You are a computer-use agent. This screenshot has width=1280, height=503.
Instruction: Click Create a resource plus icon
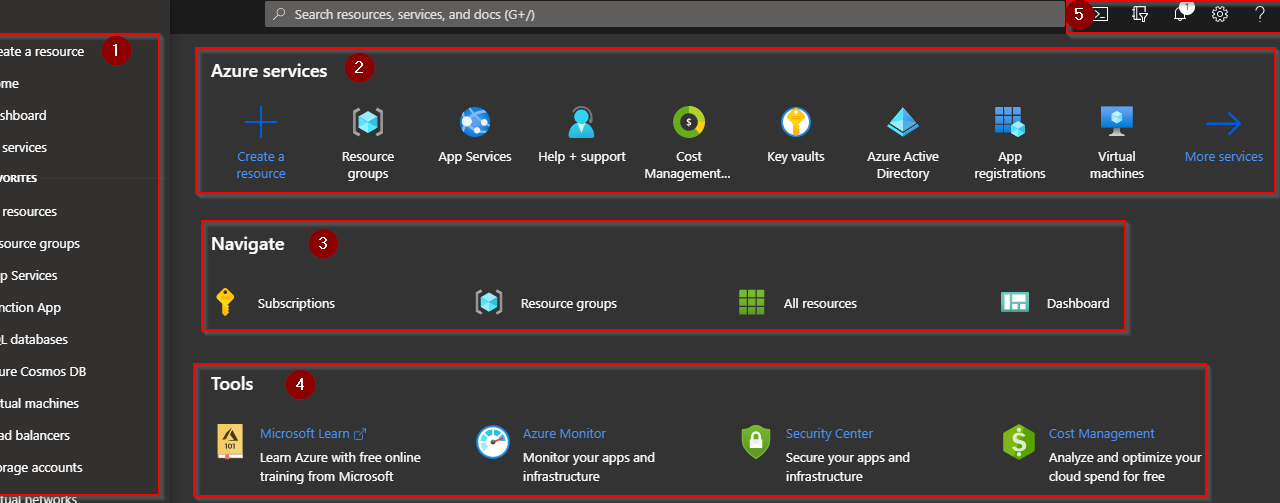261,124
